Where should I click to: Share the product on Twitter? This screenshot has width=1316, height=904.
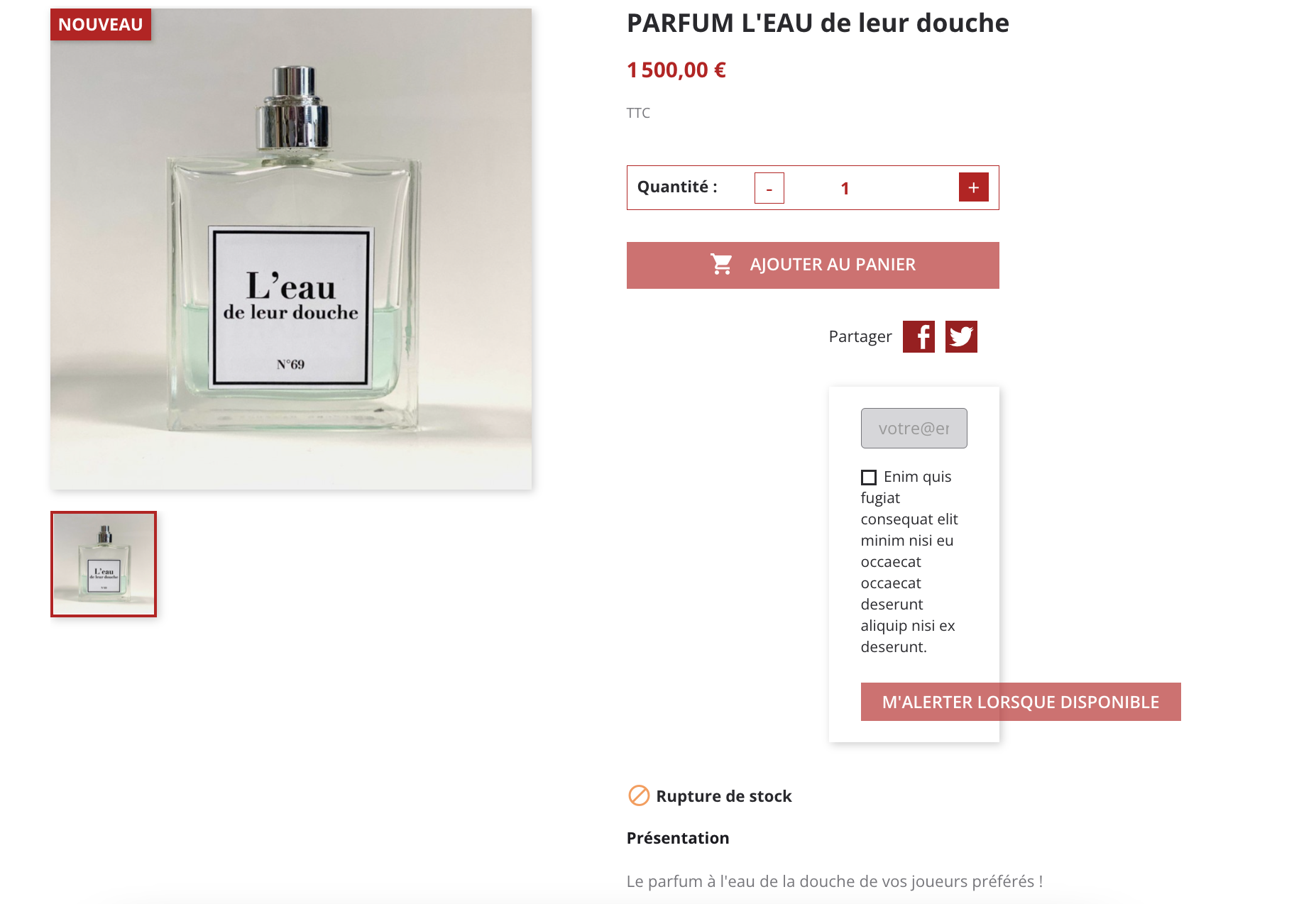coord(961,336)
